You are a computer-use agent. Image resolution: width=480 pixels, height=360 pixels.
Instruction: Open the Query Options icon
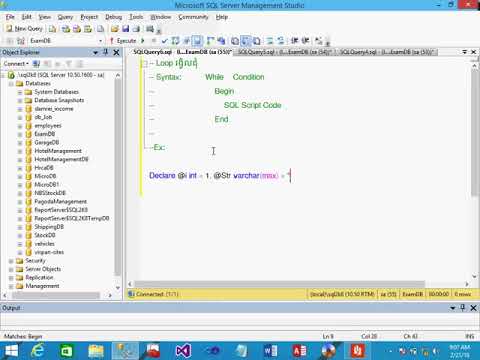pyautogui.click(x=187, y=41)
